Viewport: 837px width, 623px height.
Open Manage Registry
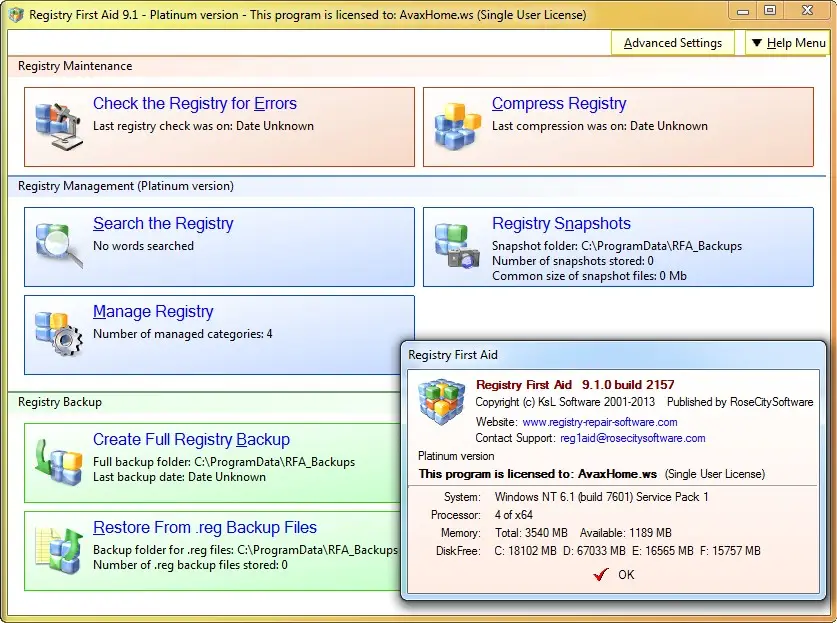click(153, 311)
